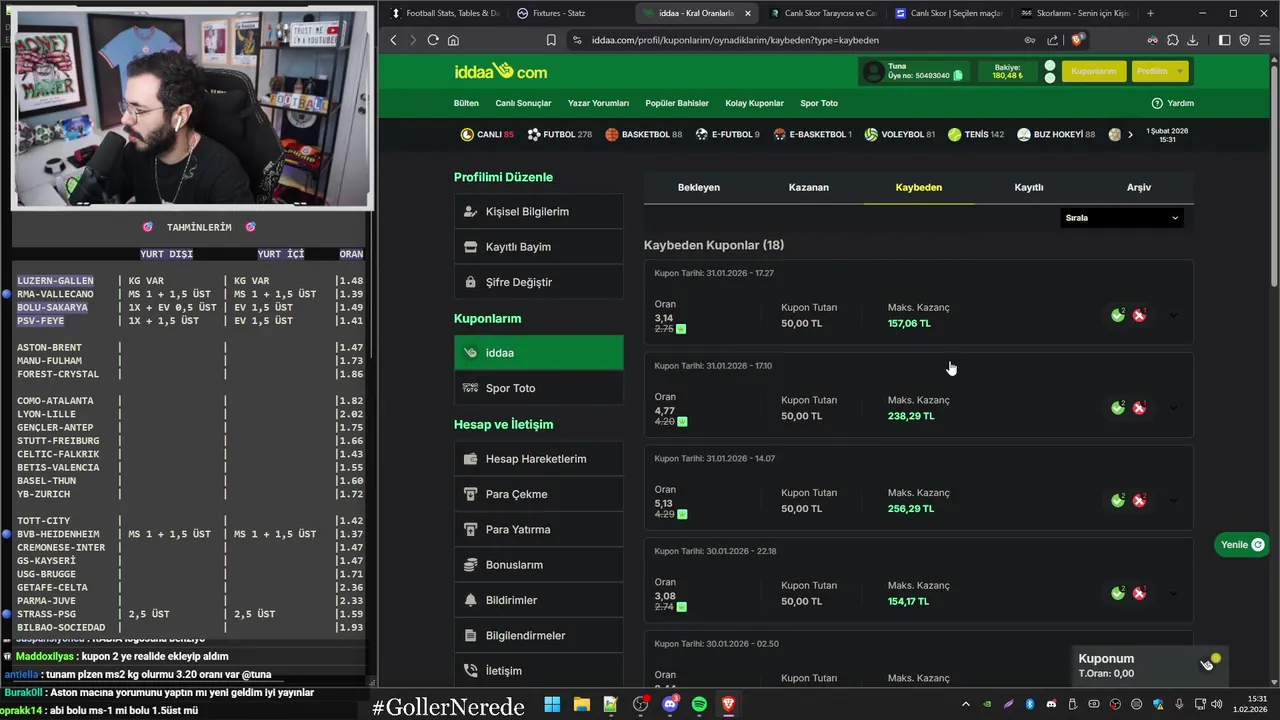Image resolution: width=1280 pixels, height=720 pixels.
Task: Open Şifre Değiştir sidebar item
Action: point(539,282)
